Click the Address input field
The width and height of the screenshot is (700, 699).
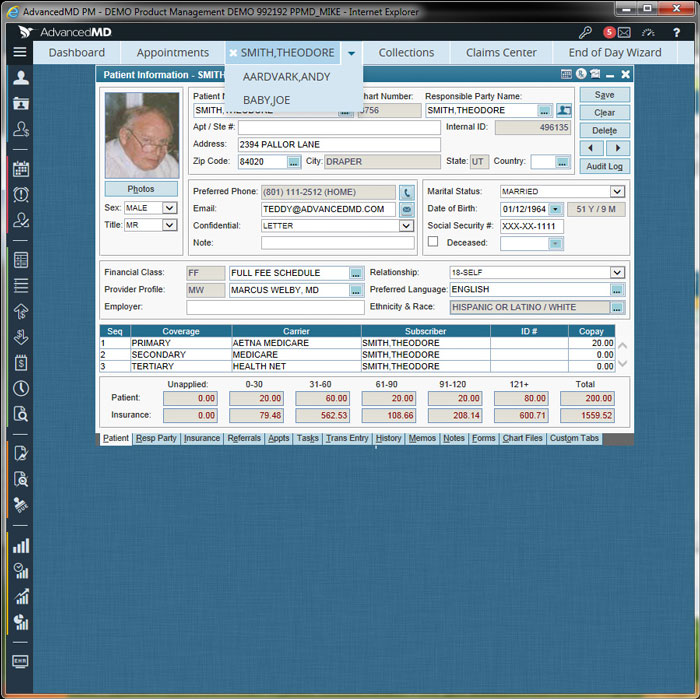[338, 144]
